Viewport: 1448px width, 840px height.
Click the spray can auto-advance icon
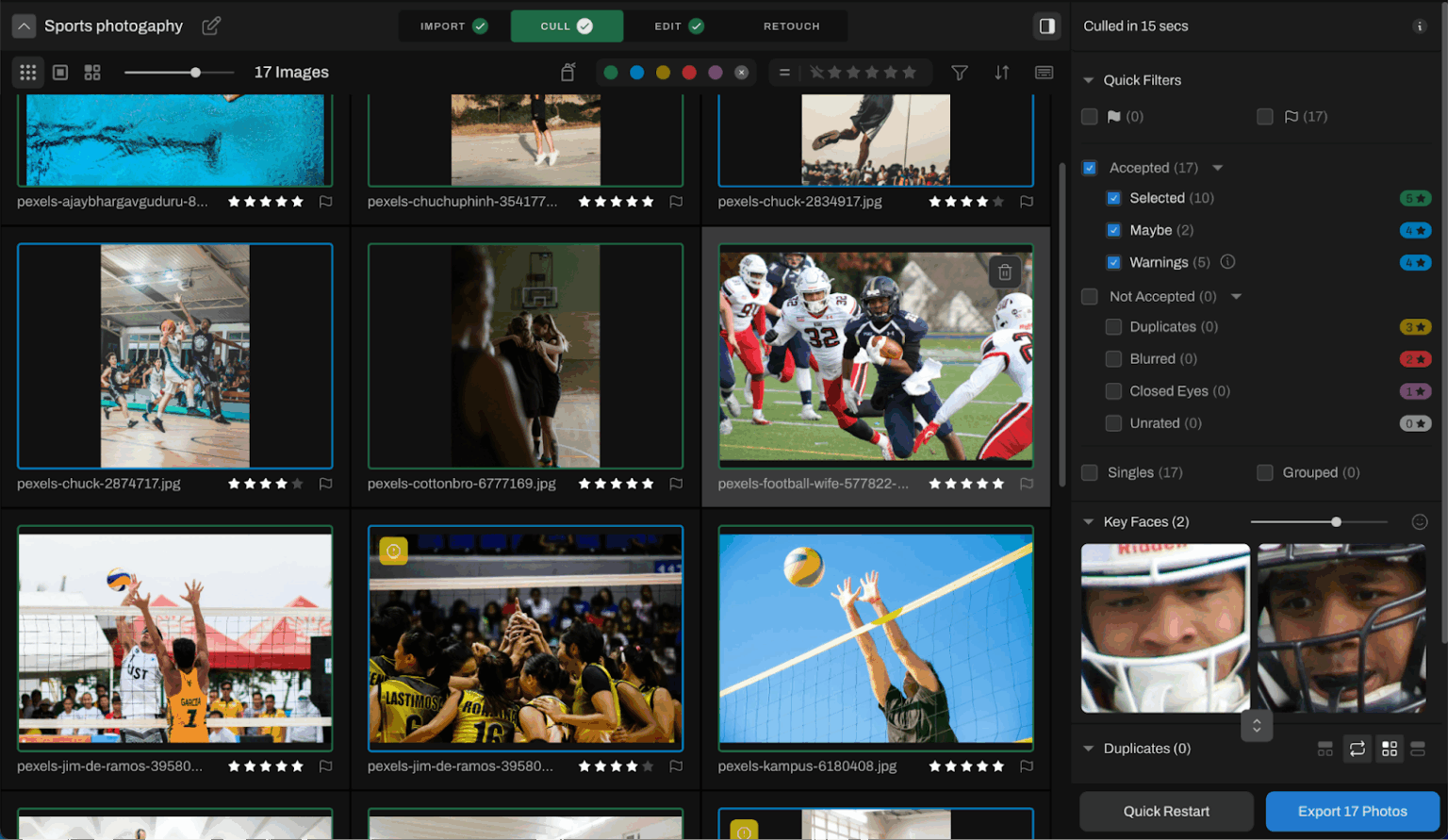pos(568,71)
